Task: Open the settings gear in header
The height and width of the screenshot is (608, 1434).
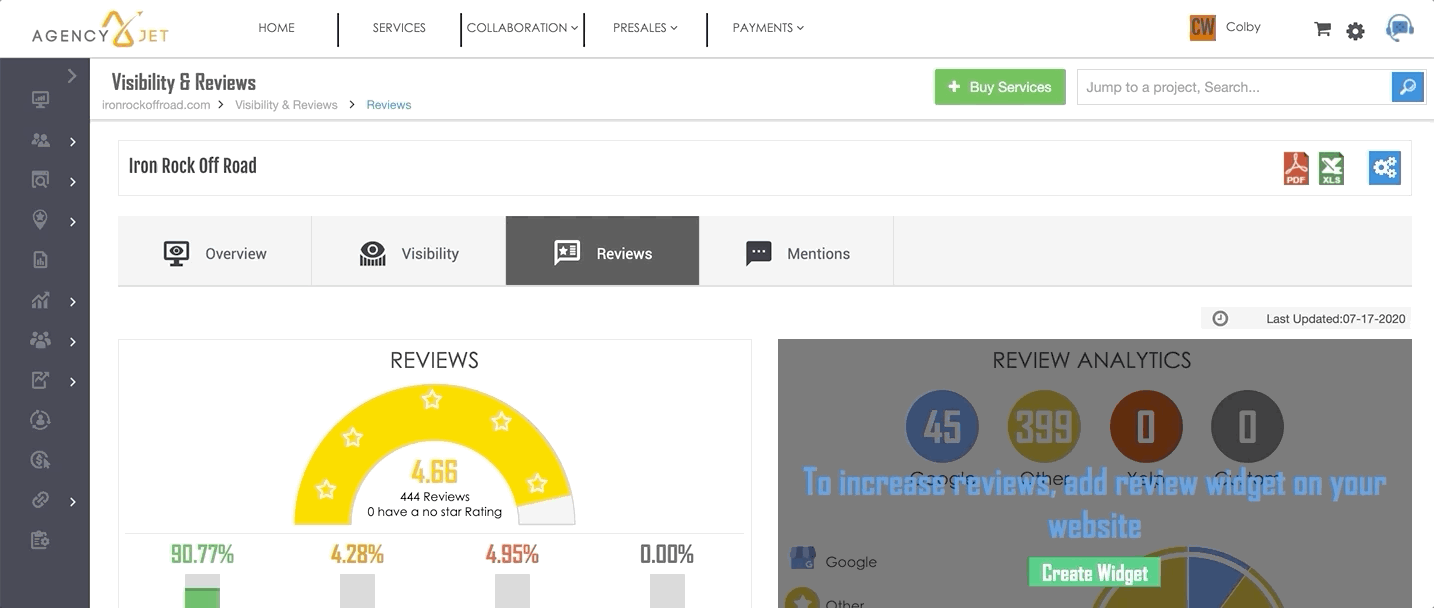Action: coord(1355,31)
